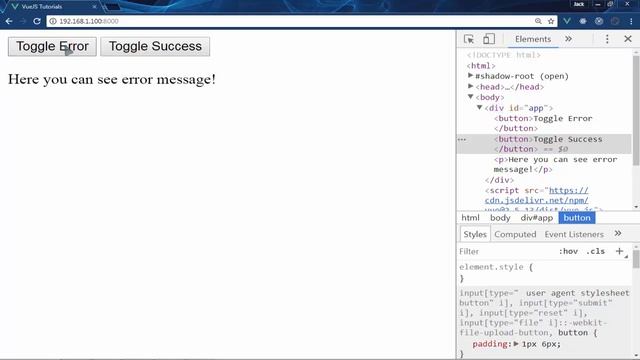Screen dimensions: 640x360
Task: Bookmark this page with the star icon
Action: 551,21
